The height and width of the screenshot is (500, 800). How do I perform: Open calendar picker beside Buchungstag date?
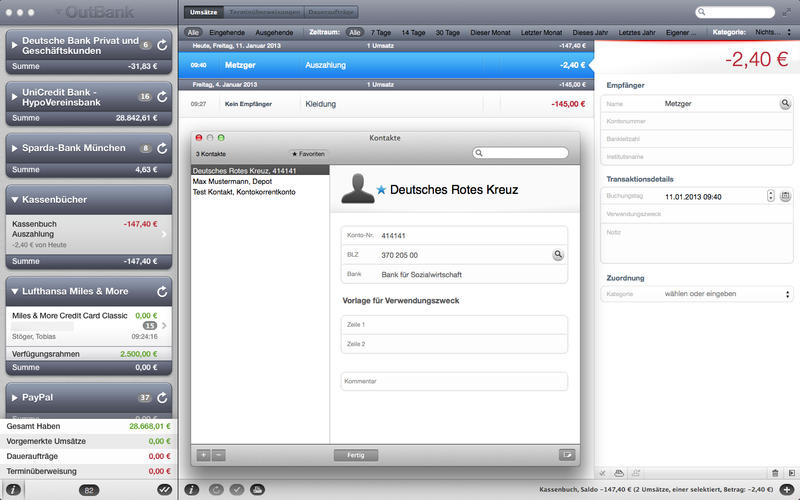(785, 196)
